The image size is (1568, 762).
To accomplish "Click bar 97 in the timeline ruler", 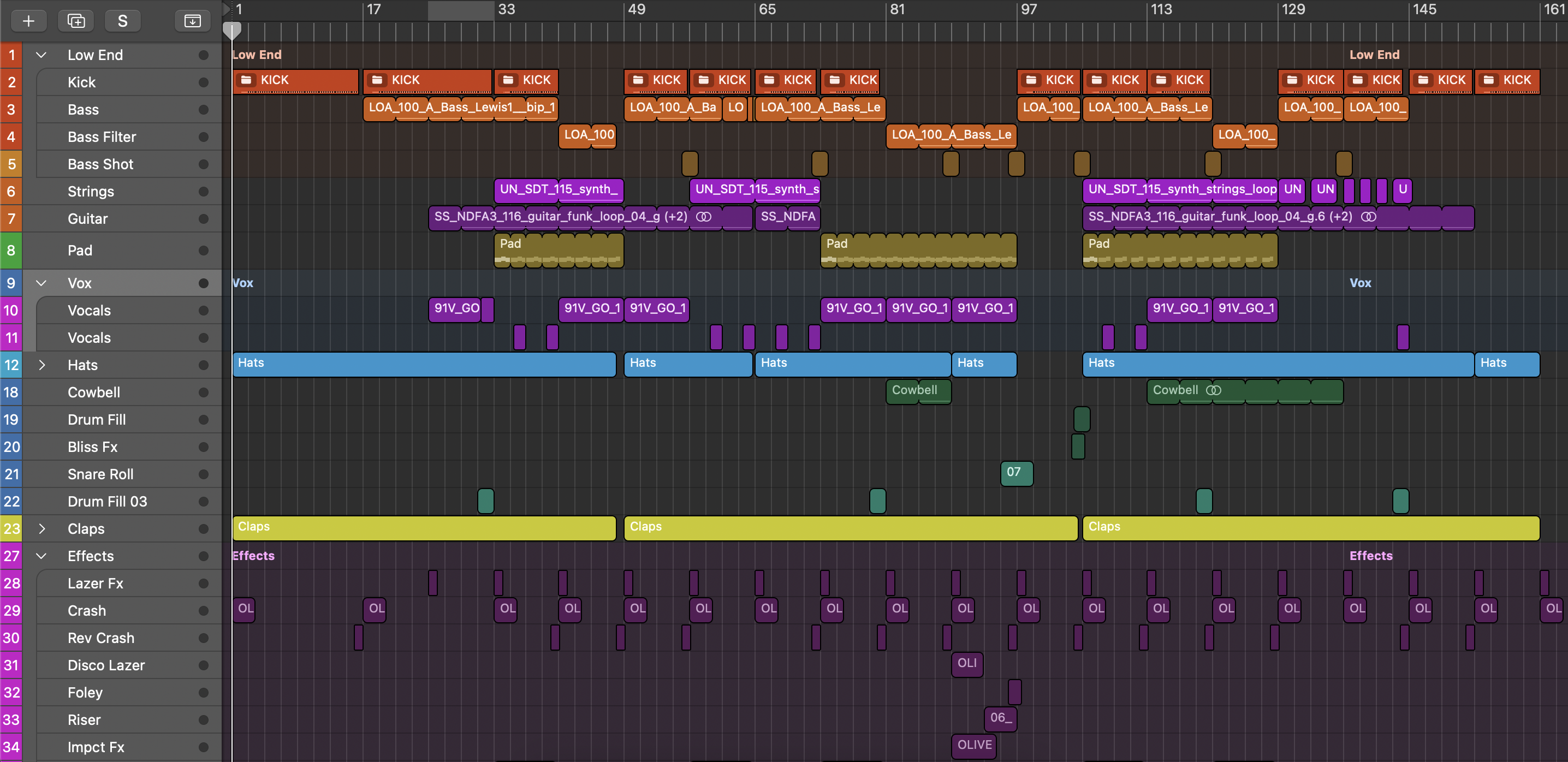I will (x=1028, y=10).
